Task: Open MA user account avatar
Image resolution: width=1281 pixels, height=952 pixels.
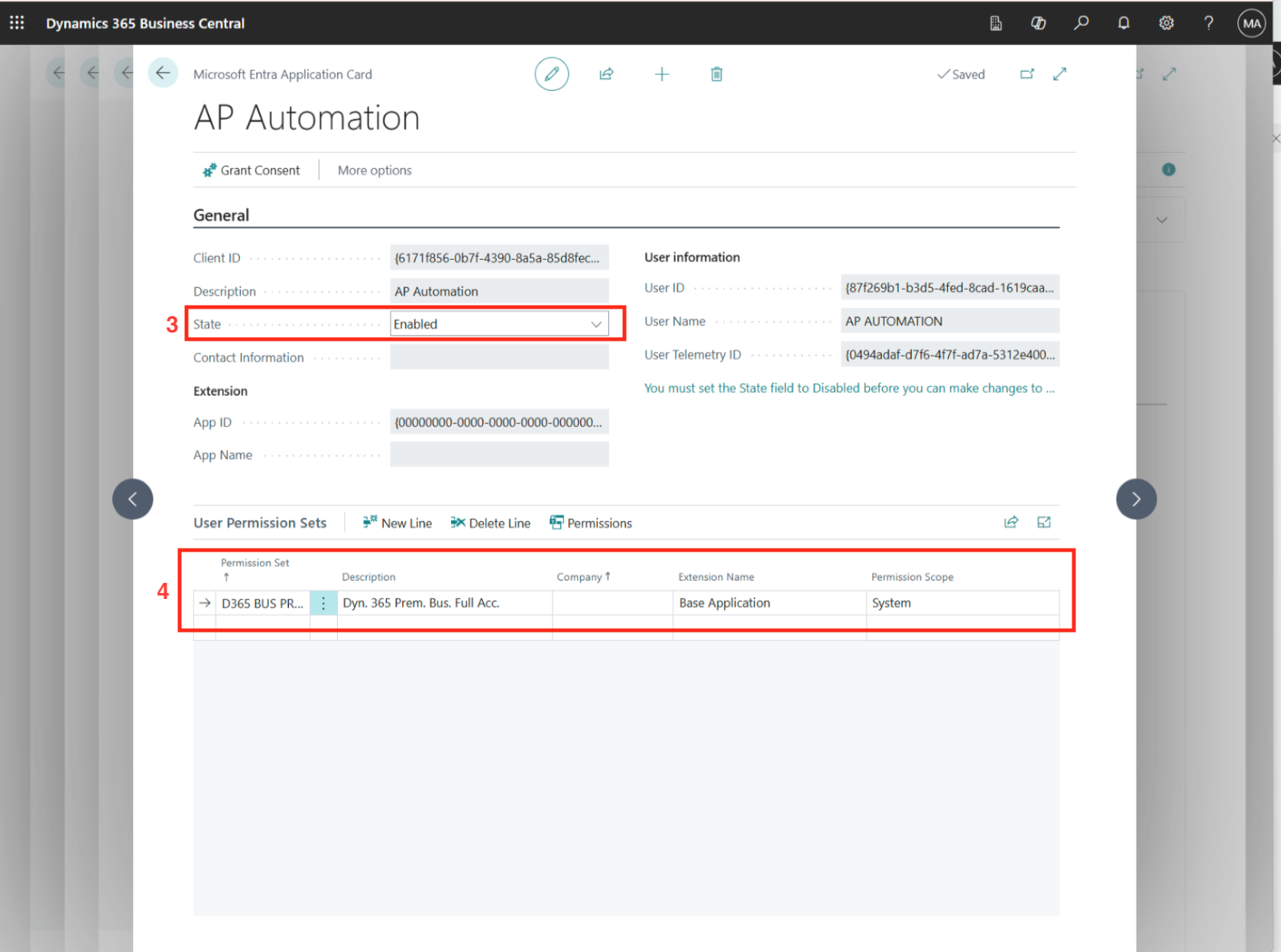Action: (1252, 23)
